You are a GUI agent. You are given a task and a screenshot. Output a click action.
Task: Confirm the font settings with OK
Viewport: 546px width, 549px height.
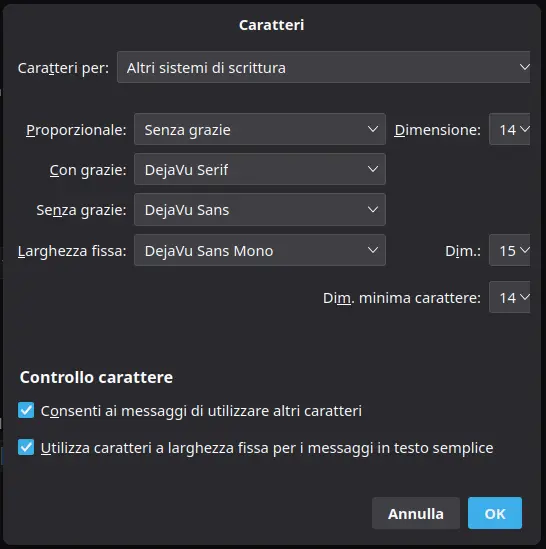tap(495, 513)
